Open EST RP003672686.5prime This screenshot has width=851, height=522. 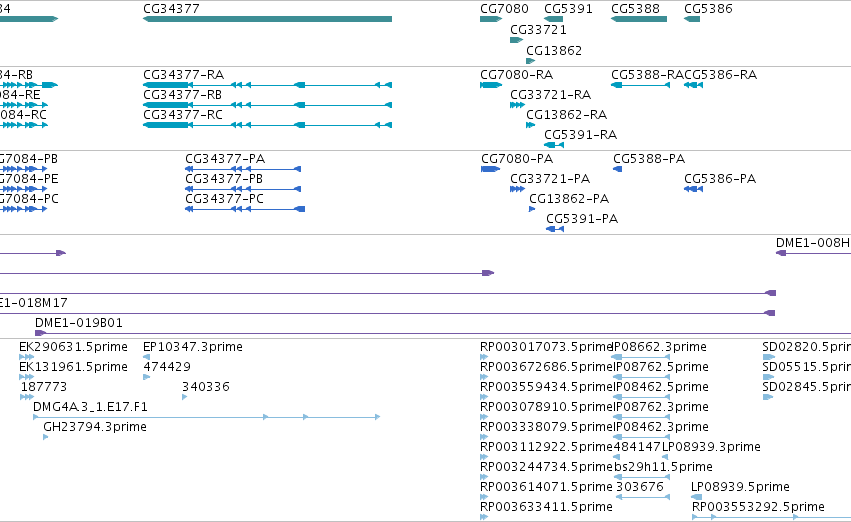pyautogui.click(x=484, y=377)
